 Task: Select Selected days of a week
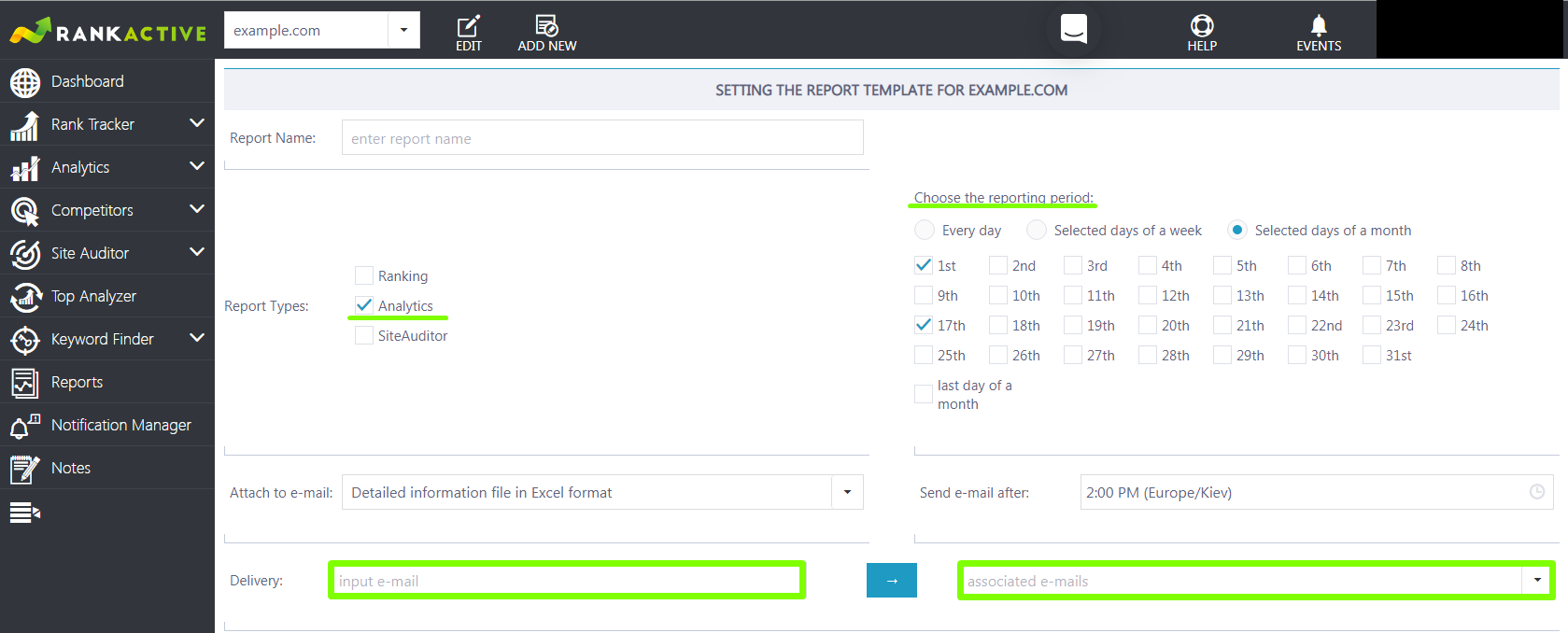(1036, 230)
